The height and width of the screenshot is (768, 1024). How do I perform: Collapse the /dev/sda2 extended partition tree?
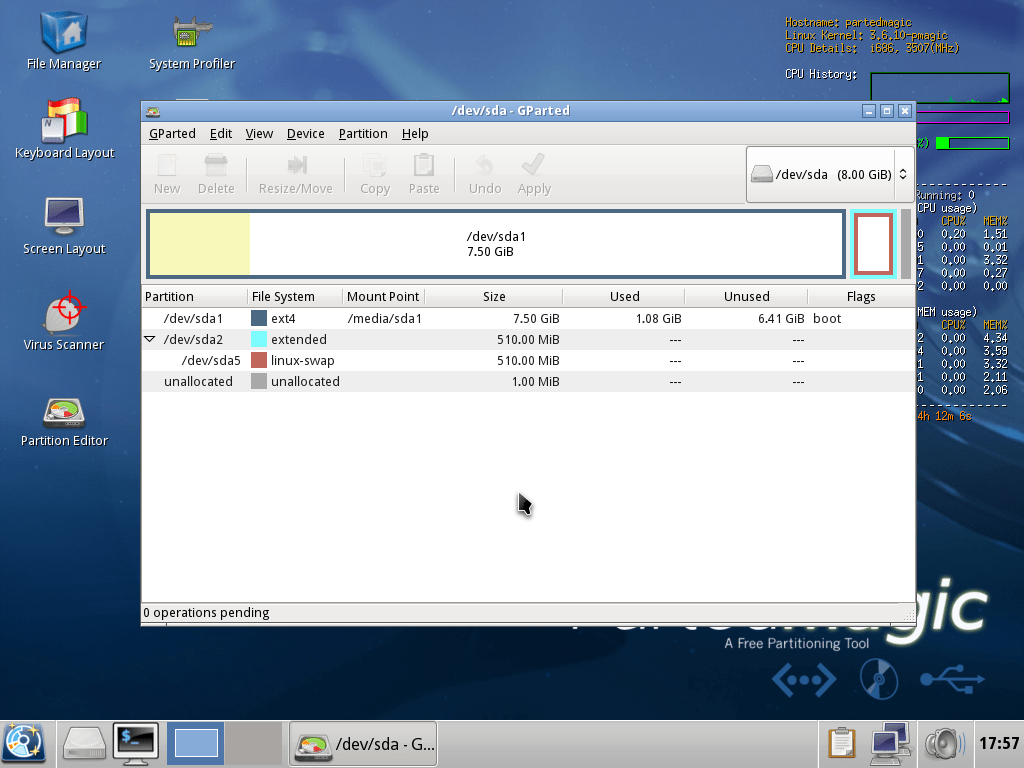(150, 339)
